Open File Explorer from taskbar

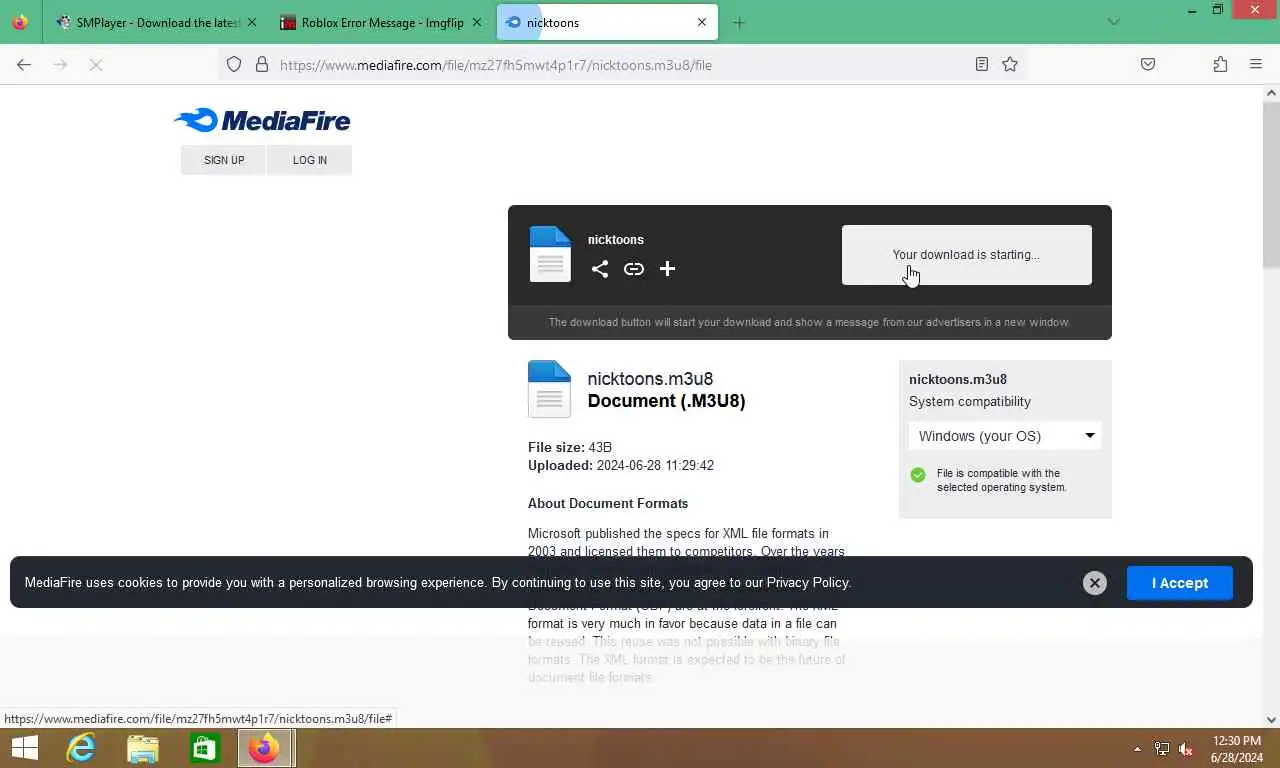[143, 748]
